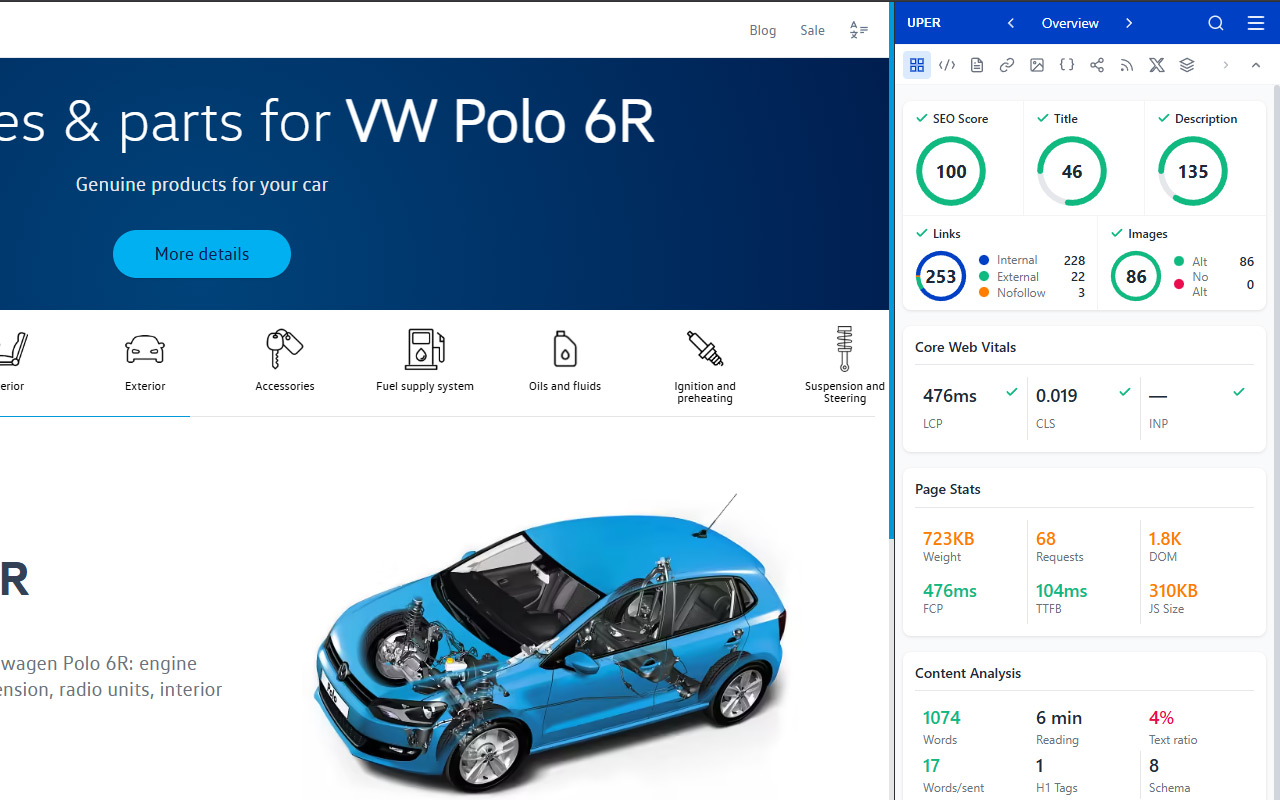
Task: Click the Oils and fluids category label
Action: (565, 386)
